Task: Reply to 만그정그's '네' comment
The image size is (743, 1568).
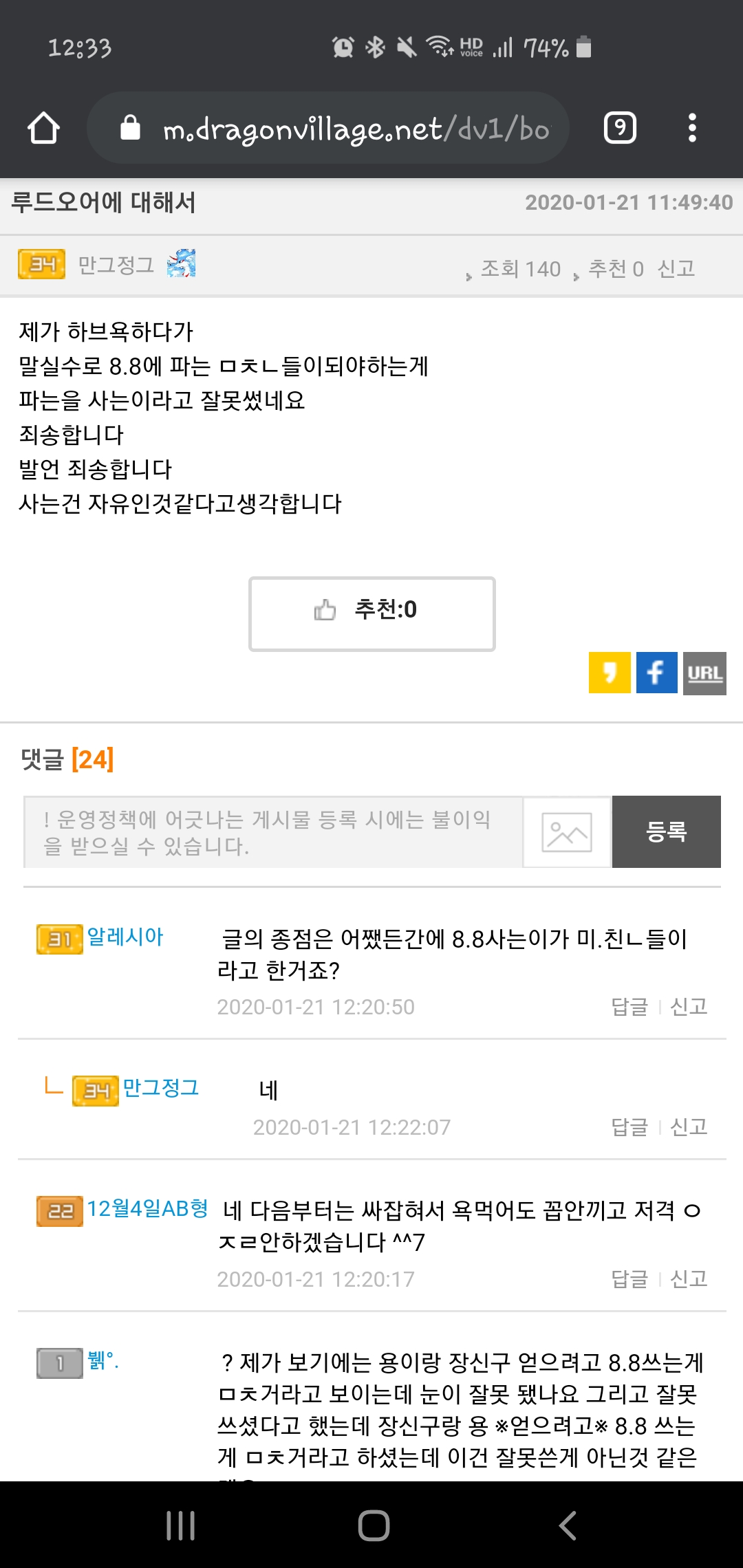Action: click(629, 1127)
